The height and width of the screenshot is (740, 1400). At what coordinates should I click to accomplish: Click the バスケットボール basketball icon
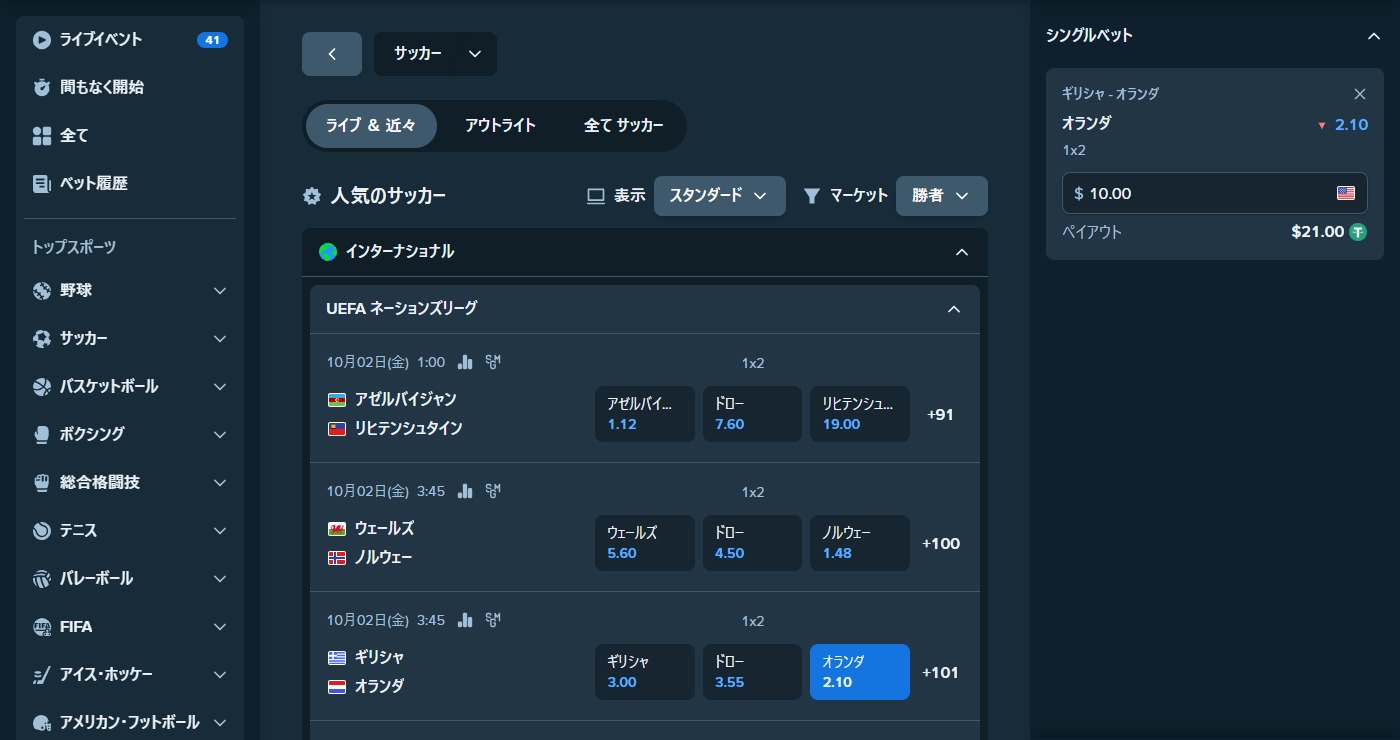pyautogui.click(x=41, y=387)
